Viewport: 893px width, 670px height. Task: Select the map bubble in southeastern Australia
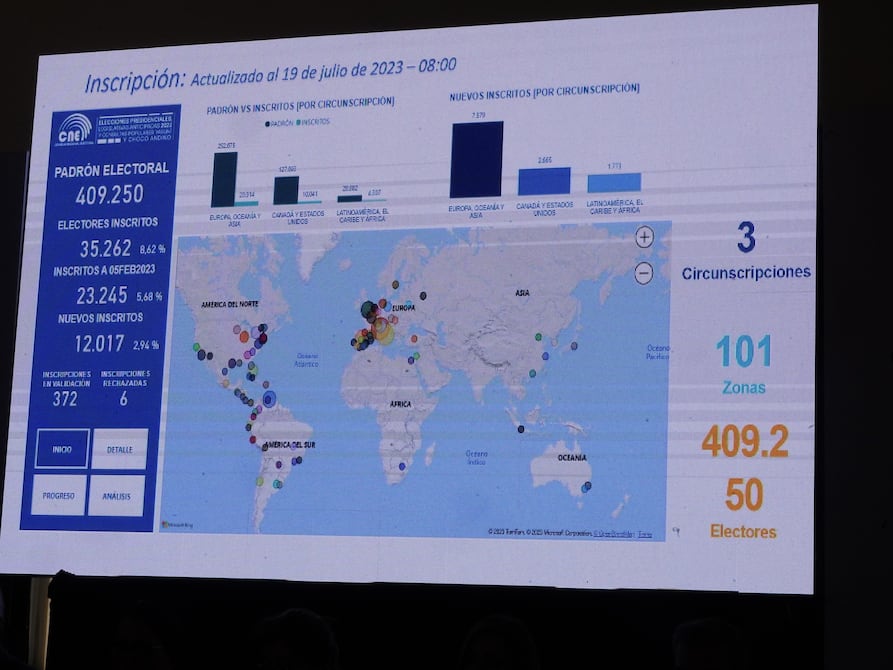coord(586,487)
